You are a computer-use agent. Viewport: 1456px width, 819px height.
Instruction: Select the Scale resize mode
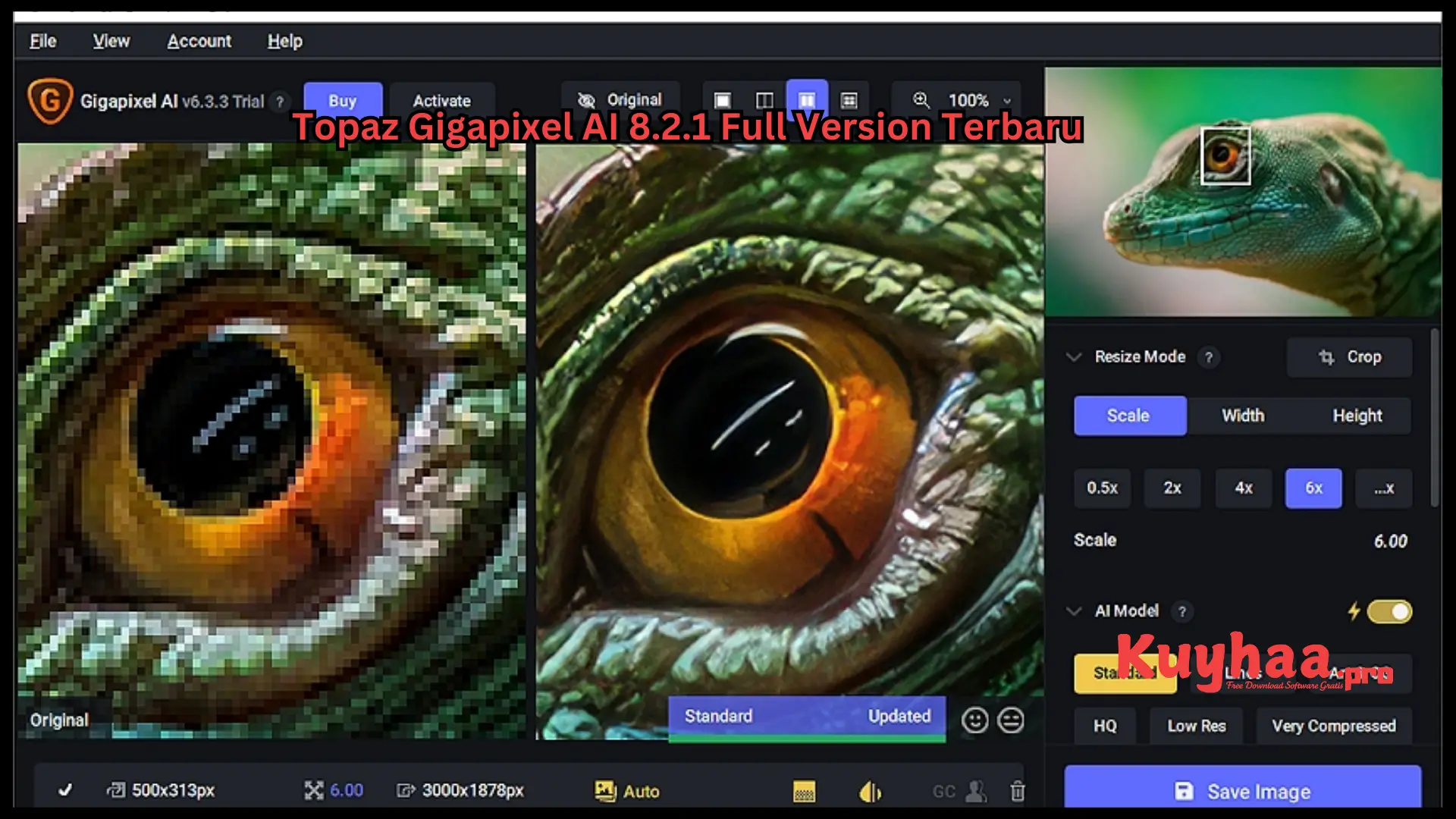[1130, 416]
